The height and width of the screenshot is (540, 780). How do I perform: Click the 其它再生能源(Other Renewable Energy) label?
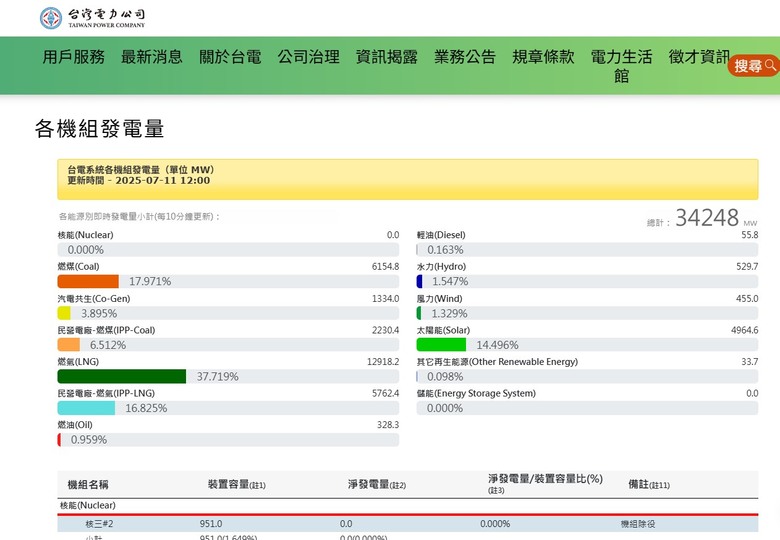tap(497, 361)
